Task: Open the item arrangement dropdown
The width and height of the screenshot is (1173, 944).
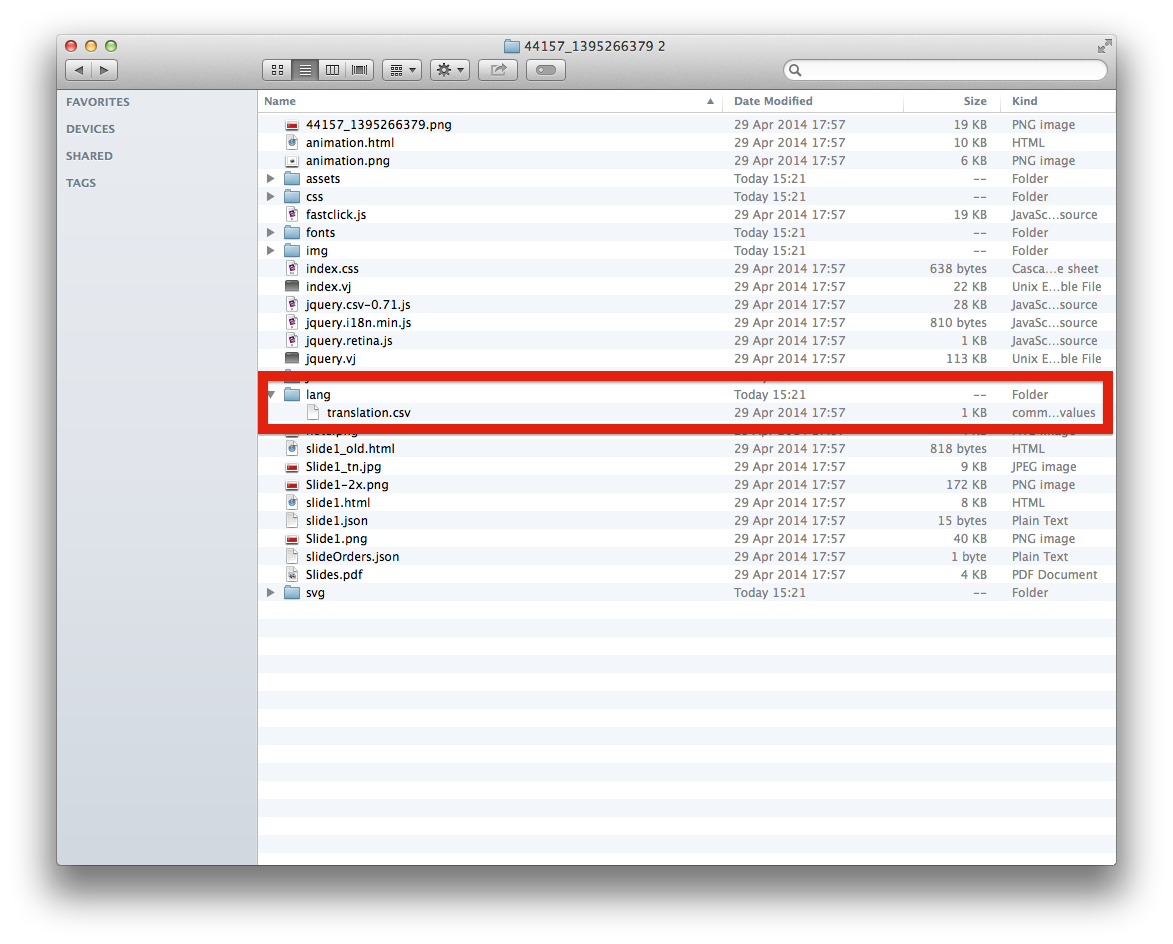Action: [401, 70]
